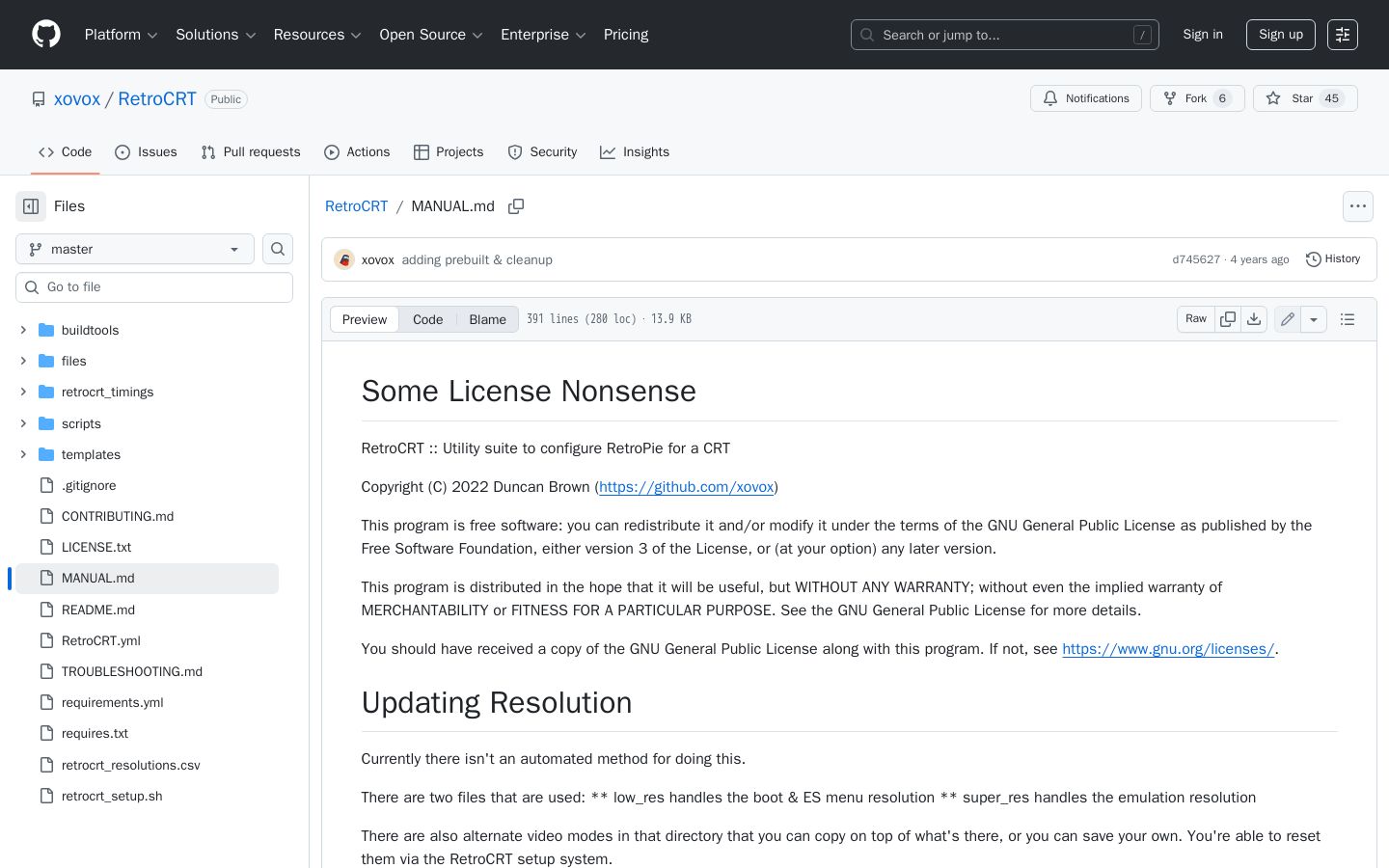Open RetroCRT.yml in the file tree
Viewport: 1389px width, 868px height.
(101, 640)
